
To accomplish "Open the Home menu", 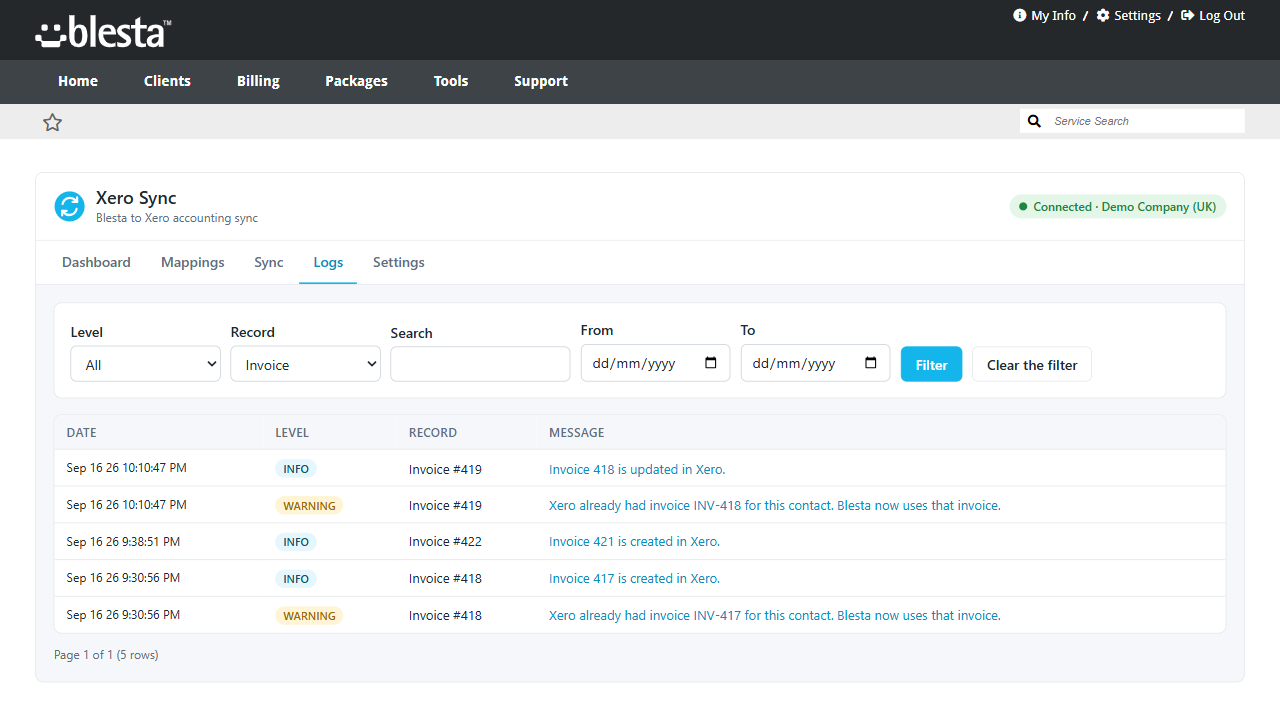I will click(78, 81).
